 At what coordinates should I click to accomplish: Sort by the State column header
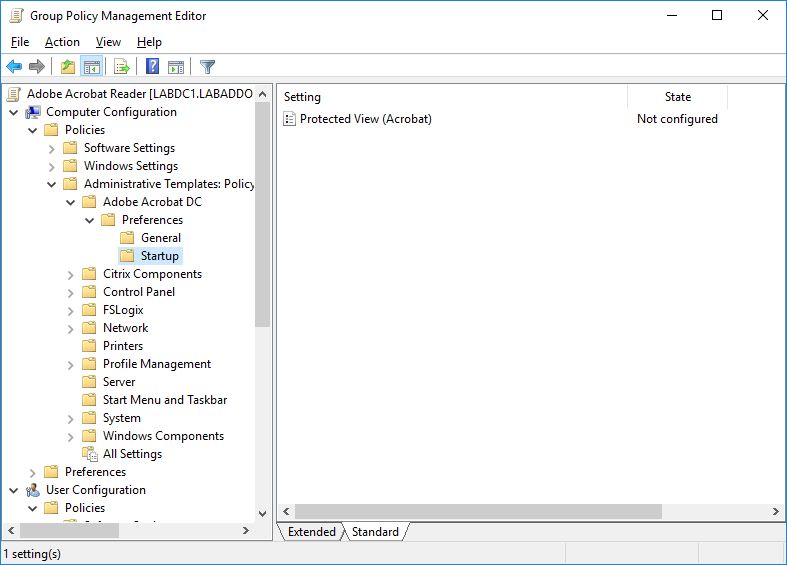[x=677, y=97]
